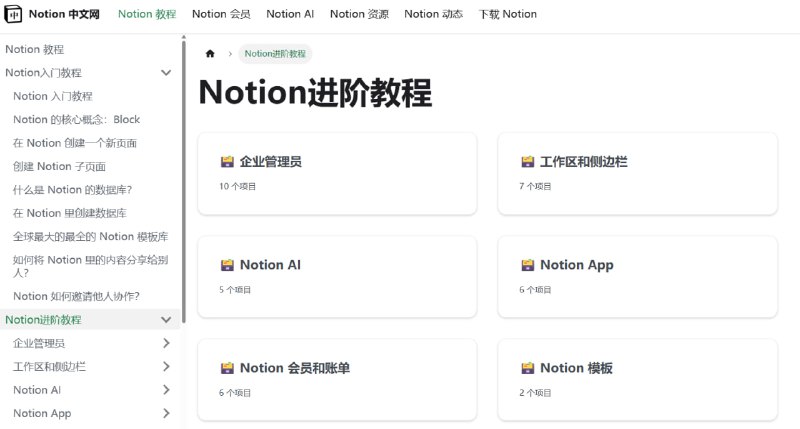Click the Notion 中文网 site title
This screenshot has width=800, height=429.
tap(64, 14)
